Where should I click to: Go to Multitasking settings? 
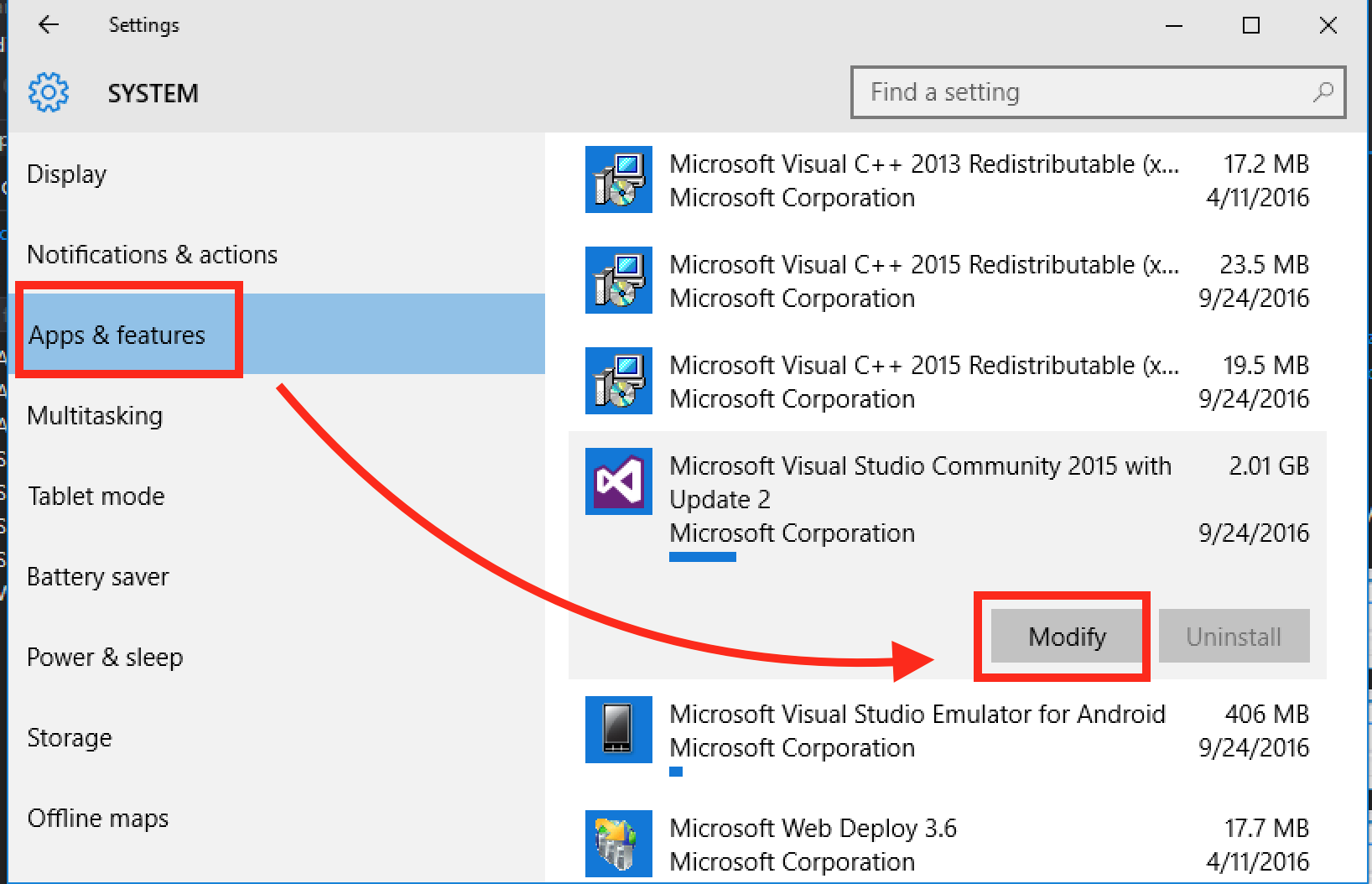click(x=277, y=415)
